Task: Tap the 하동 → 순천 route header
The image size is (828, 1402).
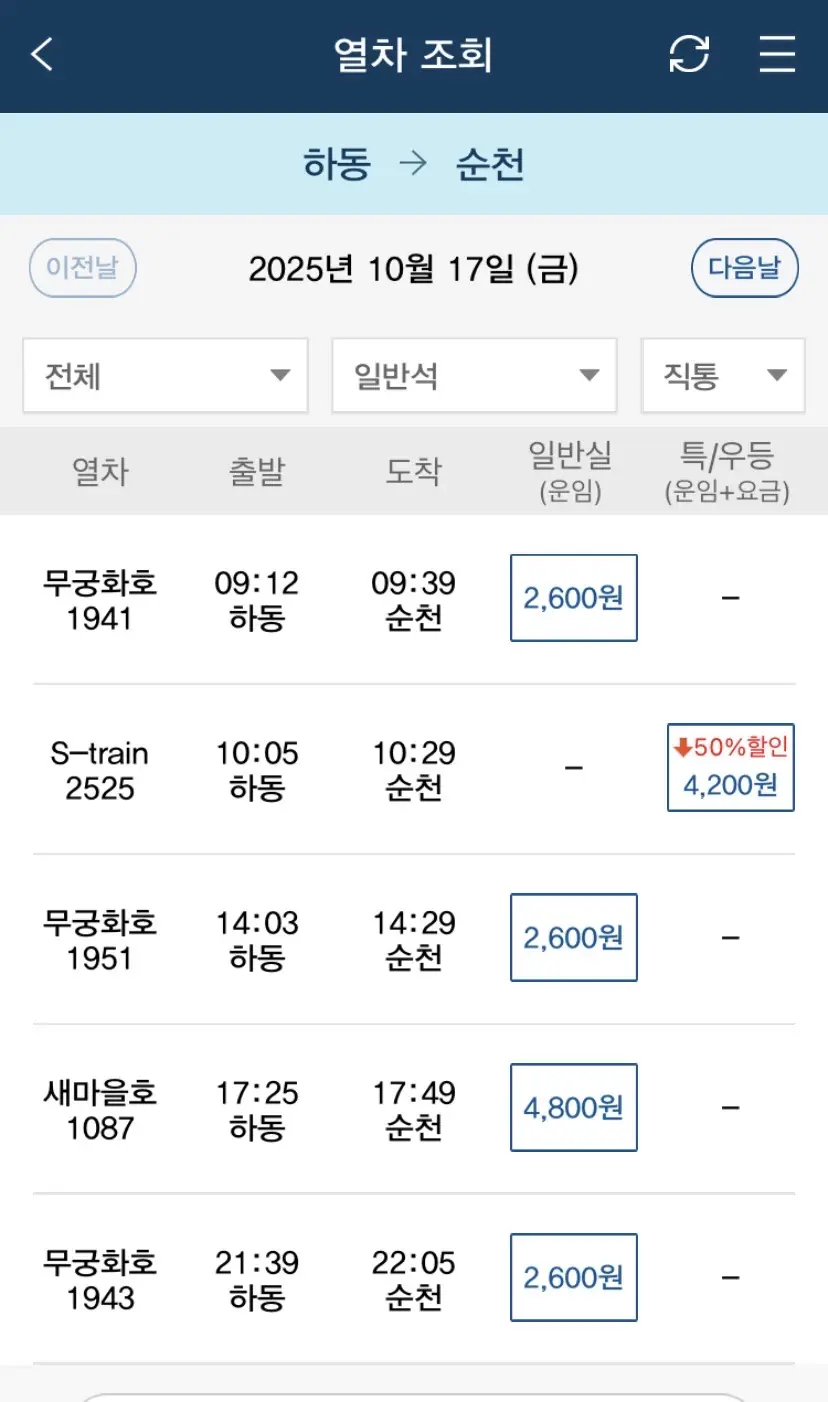Action: pos(413,164)
